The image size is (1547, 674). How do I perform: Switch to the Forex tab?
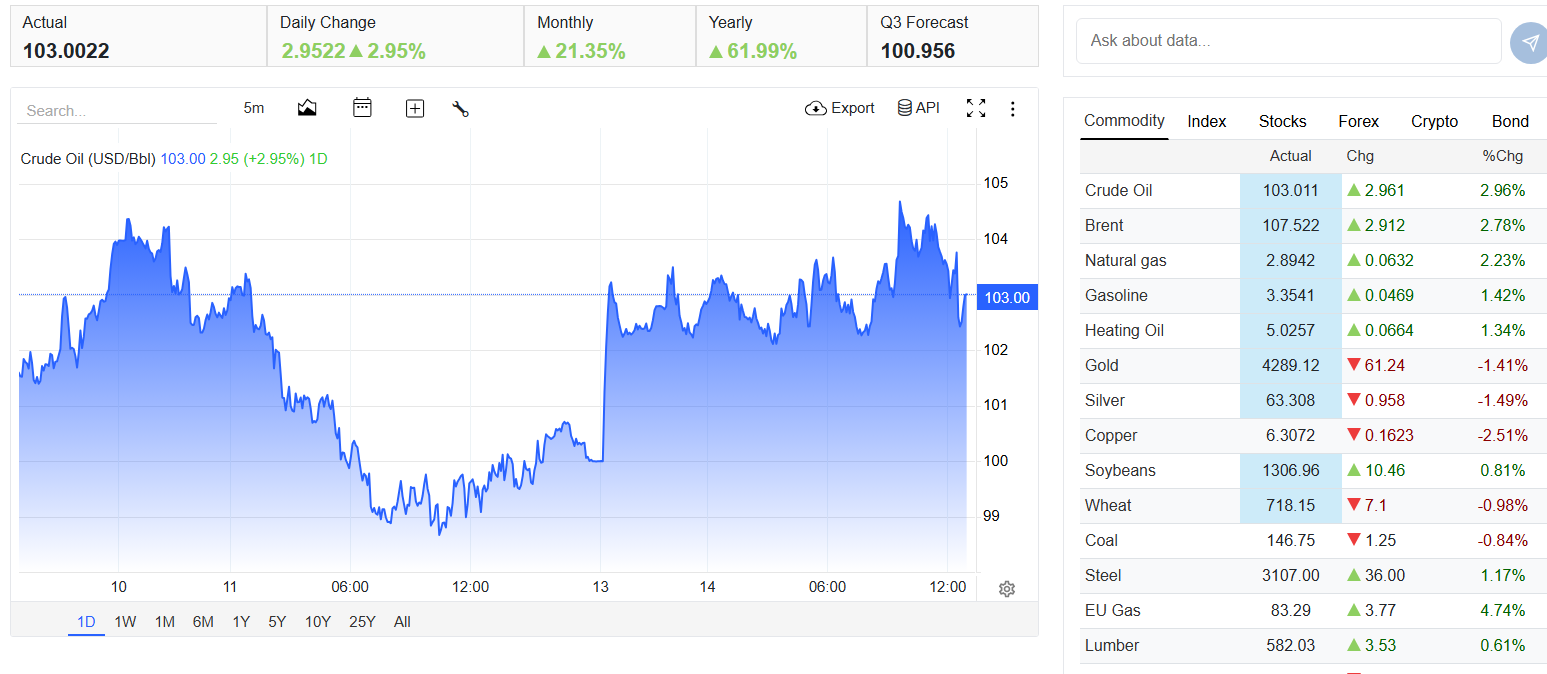coord(1358,121)
